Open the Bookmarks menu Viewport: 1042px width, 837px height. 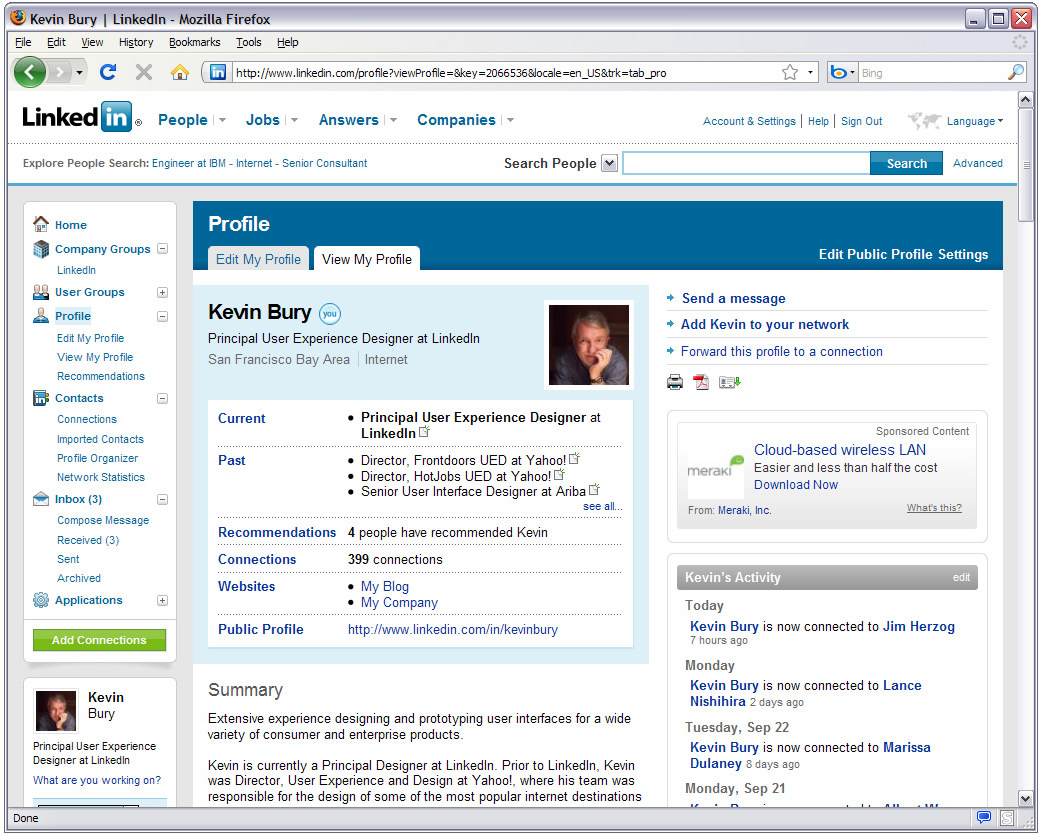[x=195, y=42]
